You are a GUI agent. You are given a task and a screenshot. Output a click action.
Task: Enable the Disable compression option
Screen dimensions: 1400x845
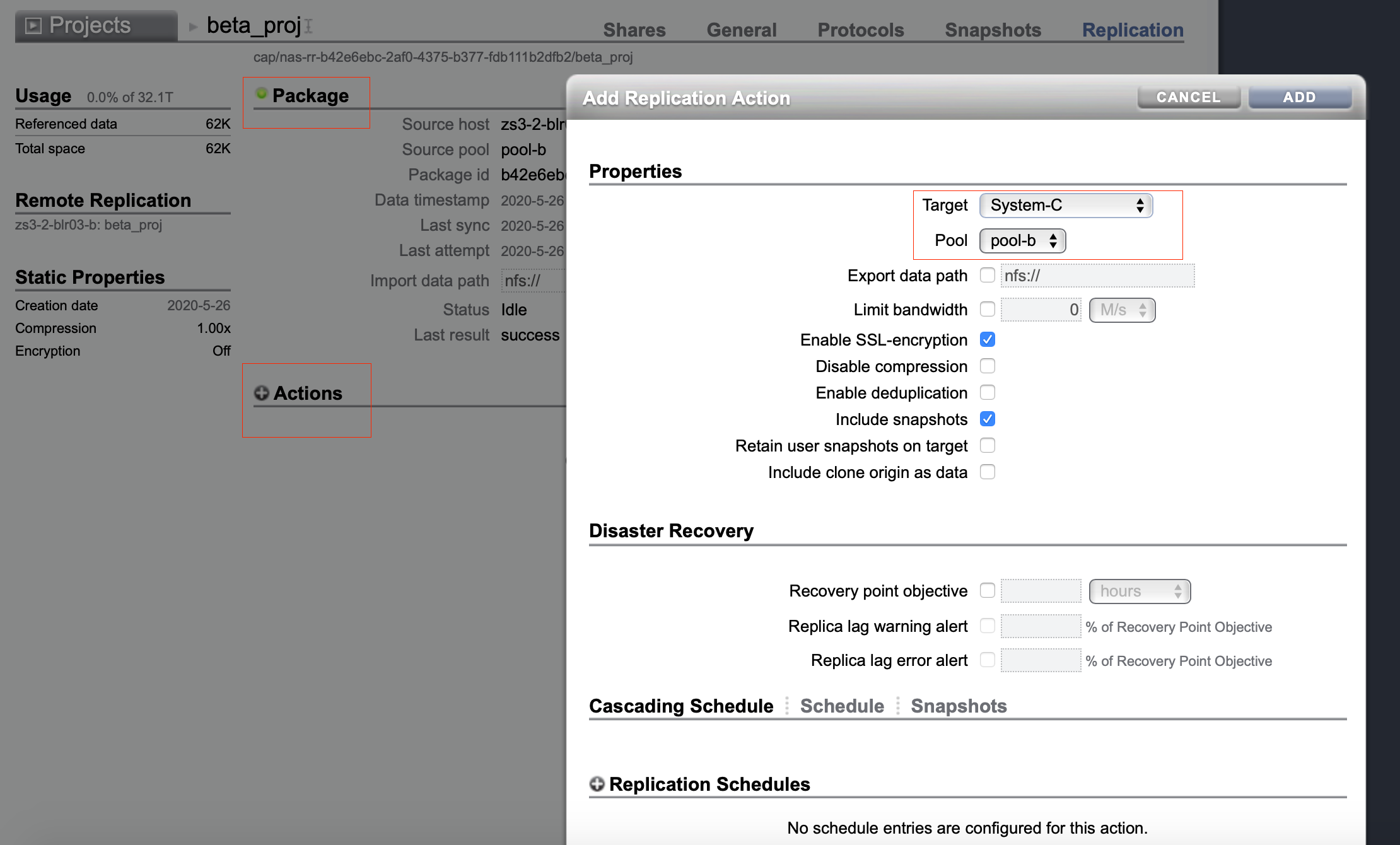[x=987, y=366]
